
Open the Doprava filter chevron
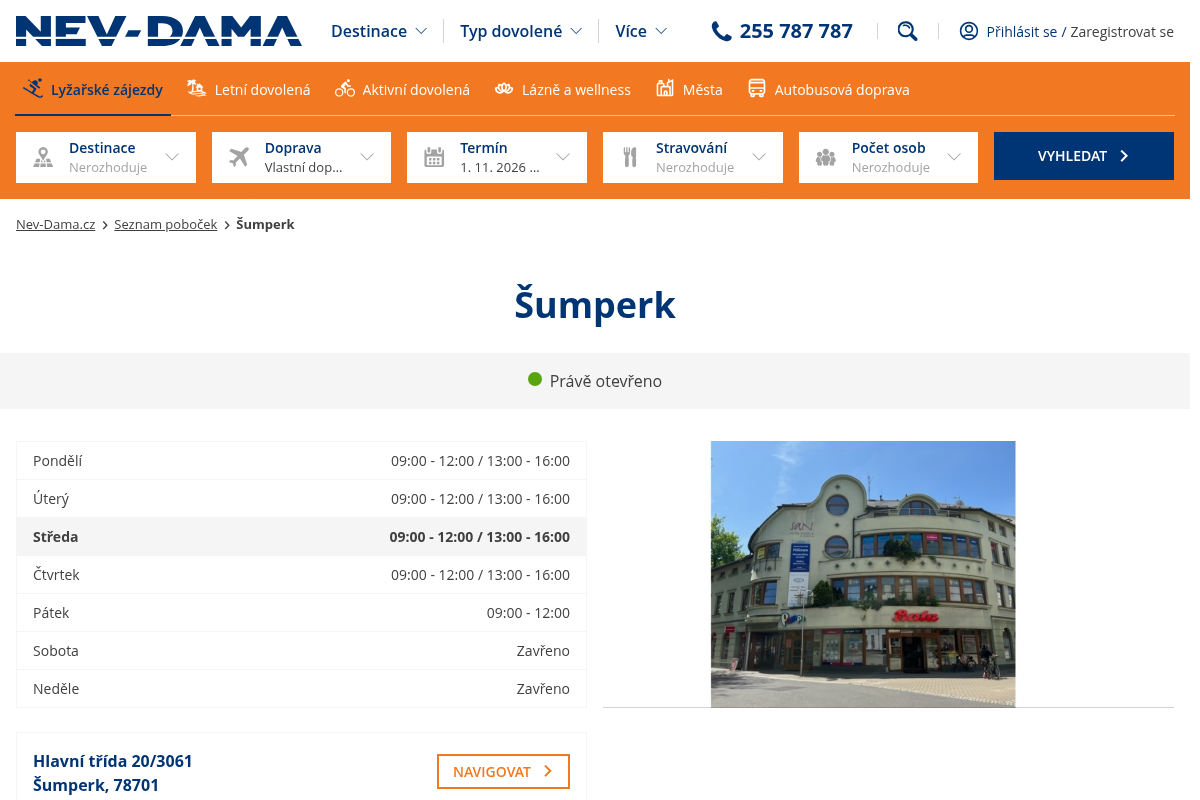click(x=367, y=157)
